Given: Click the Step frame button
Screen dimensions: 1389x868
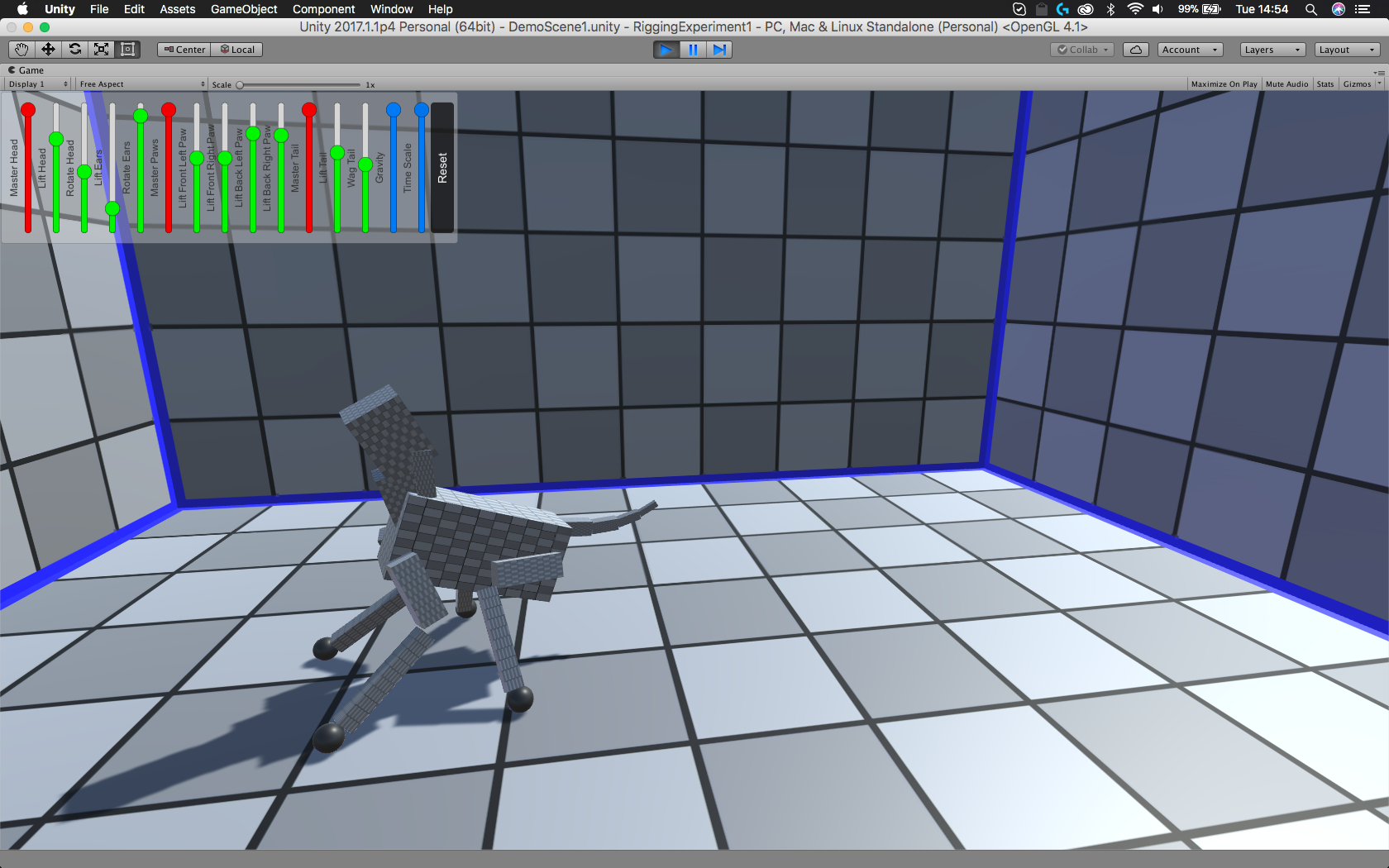Looking at the screenshot, I should tap(719, 50).
